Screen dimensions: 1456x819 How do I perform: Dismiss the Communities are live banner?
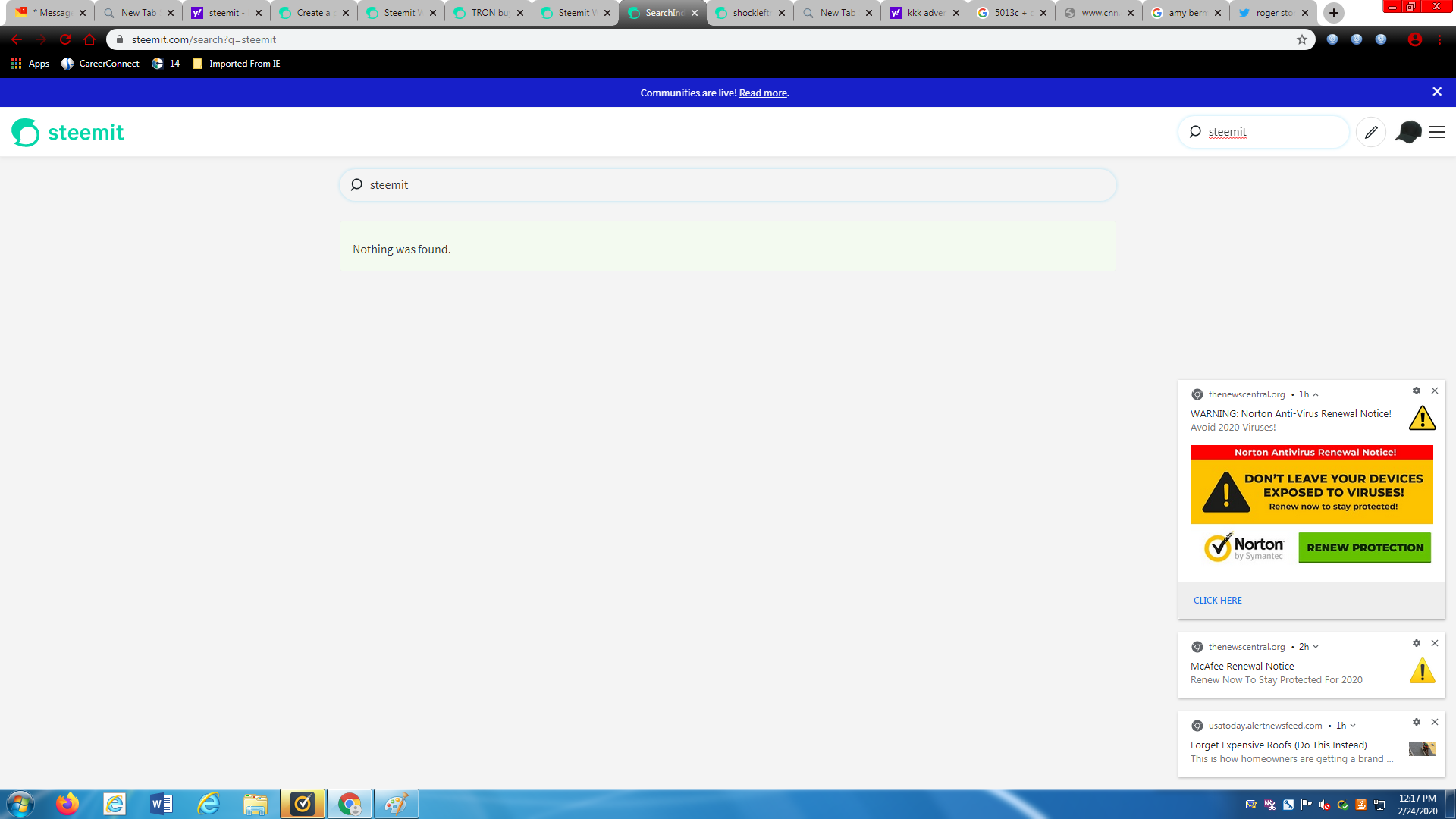point(1436,92)
